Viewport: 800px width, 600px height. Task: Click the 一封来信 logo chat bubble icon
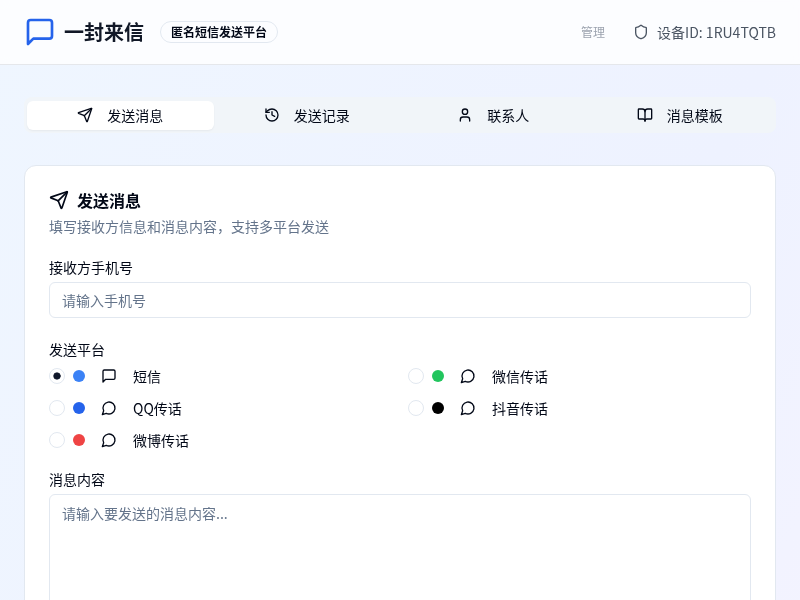point(40,32)
